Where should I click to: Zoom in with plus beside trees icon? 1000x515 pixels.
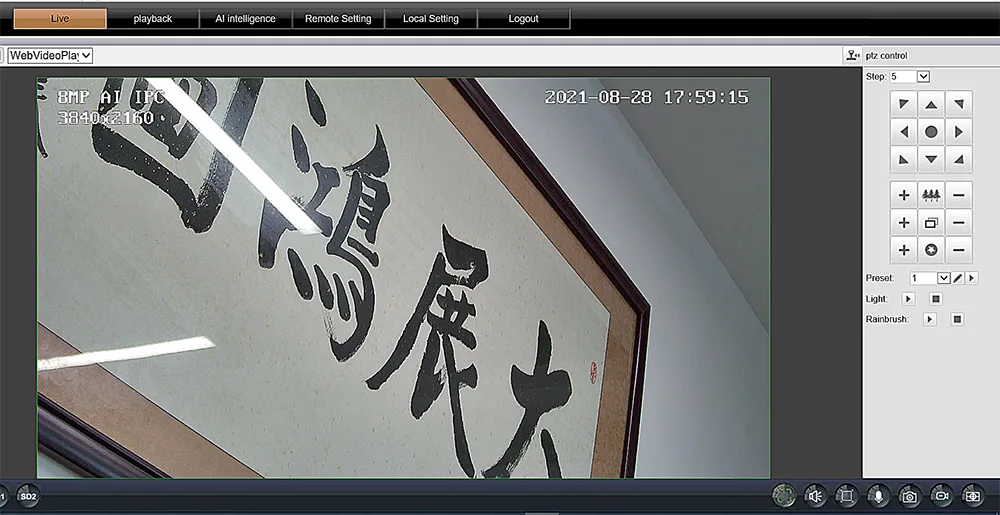[x=903, y=195]
